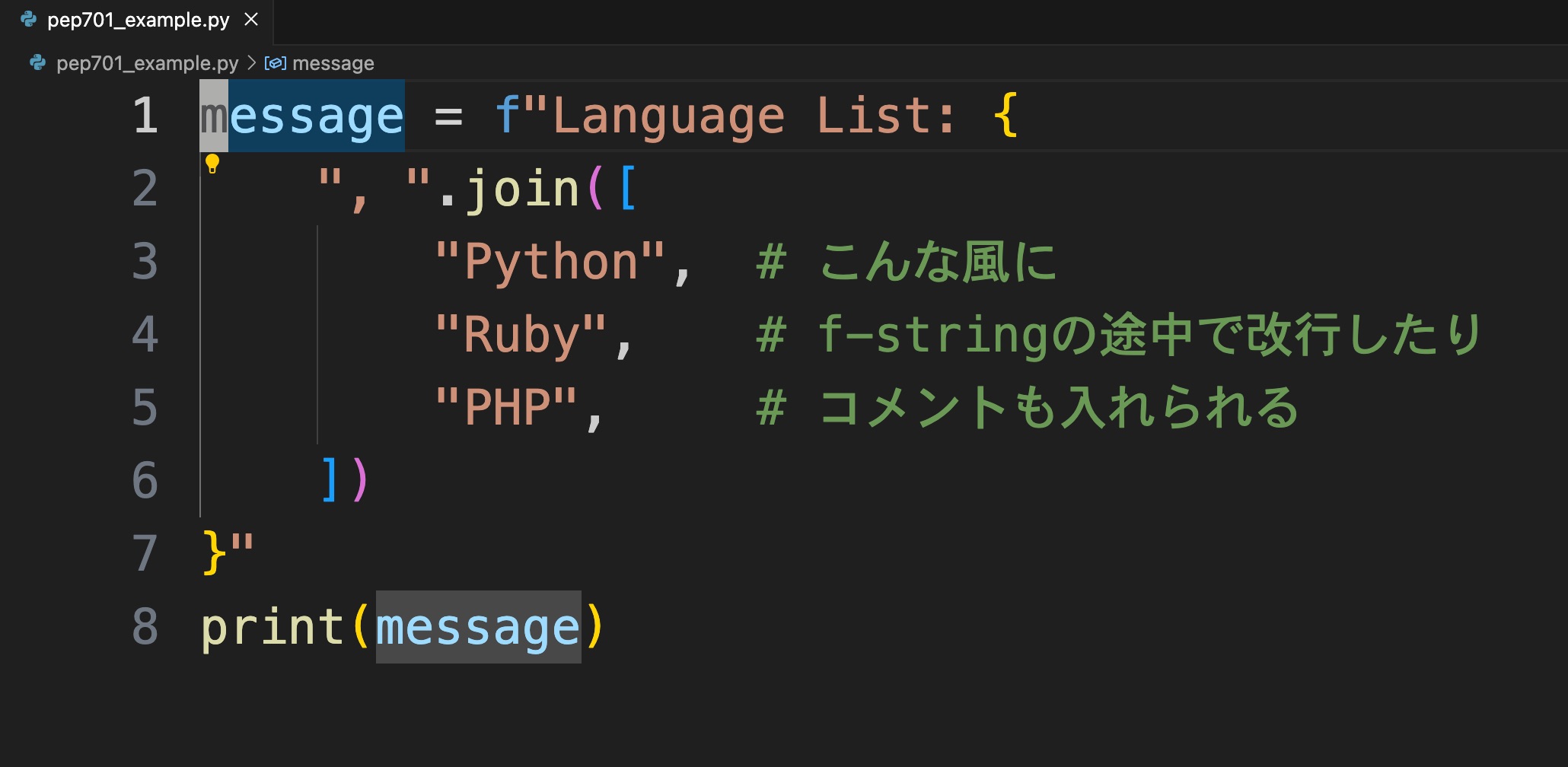Click the closing brace and quote on line 7
This screenshot has height=767, width=1568.
(228, 552)
